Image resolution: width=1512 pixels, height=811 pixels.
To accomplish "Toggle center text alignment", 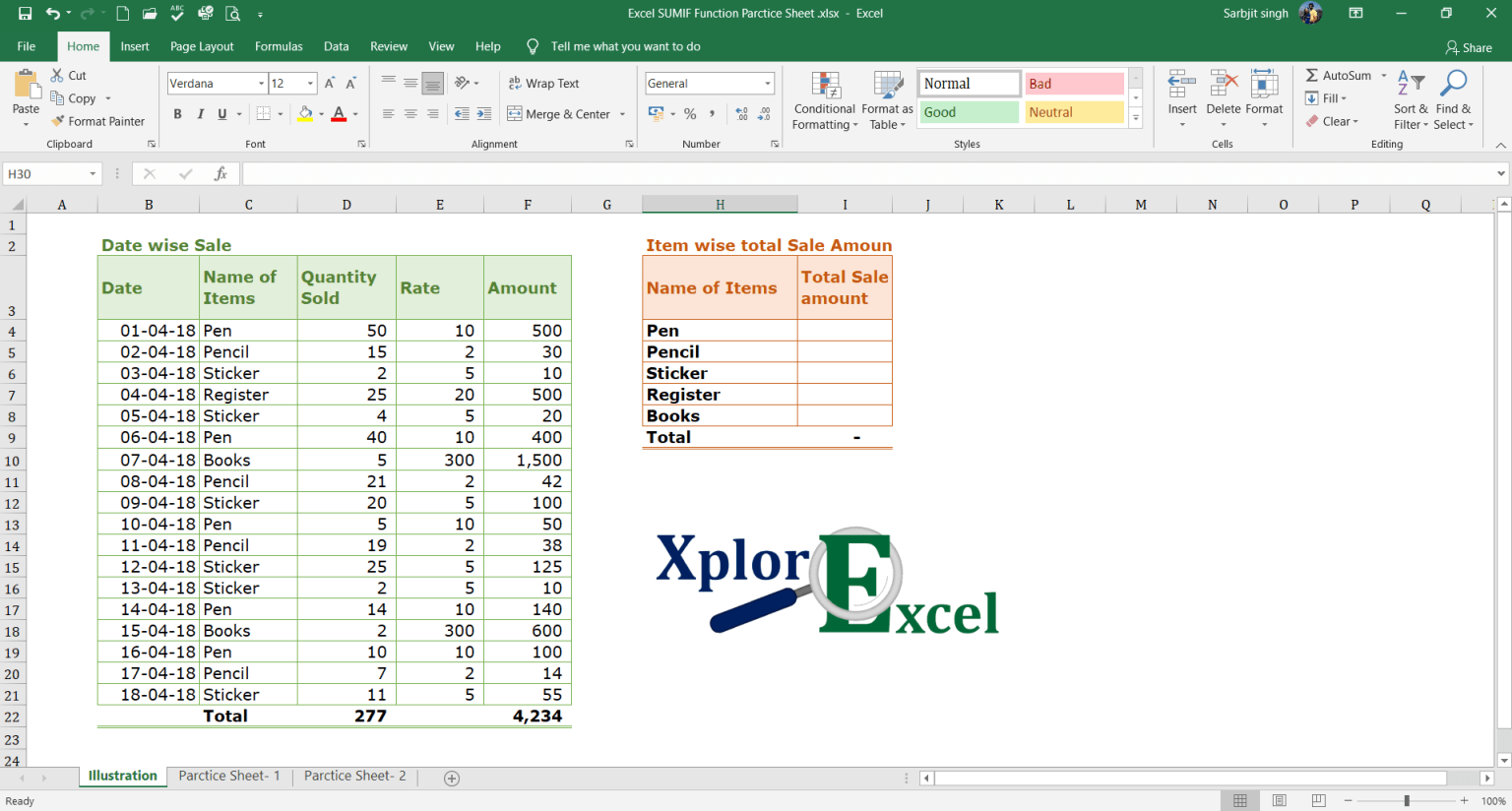I will point(409,114).
